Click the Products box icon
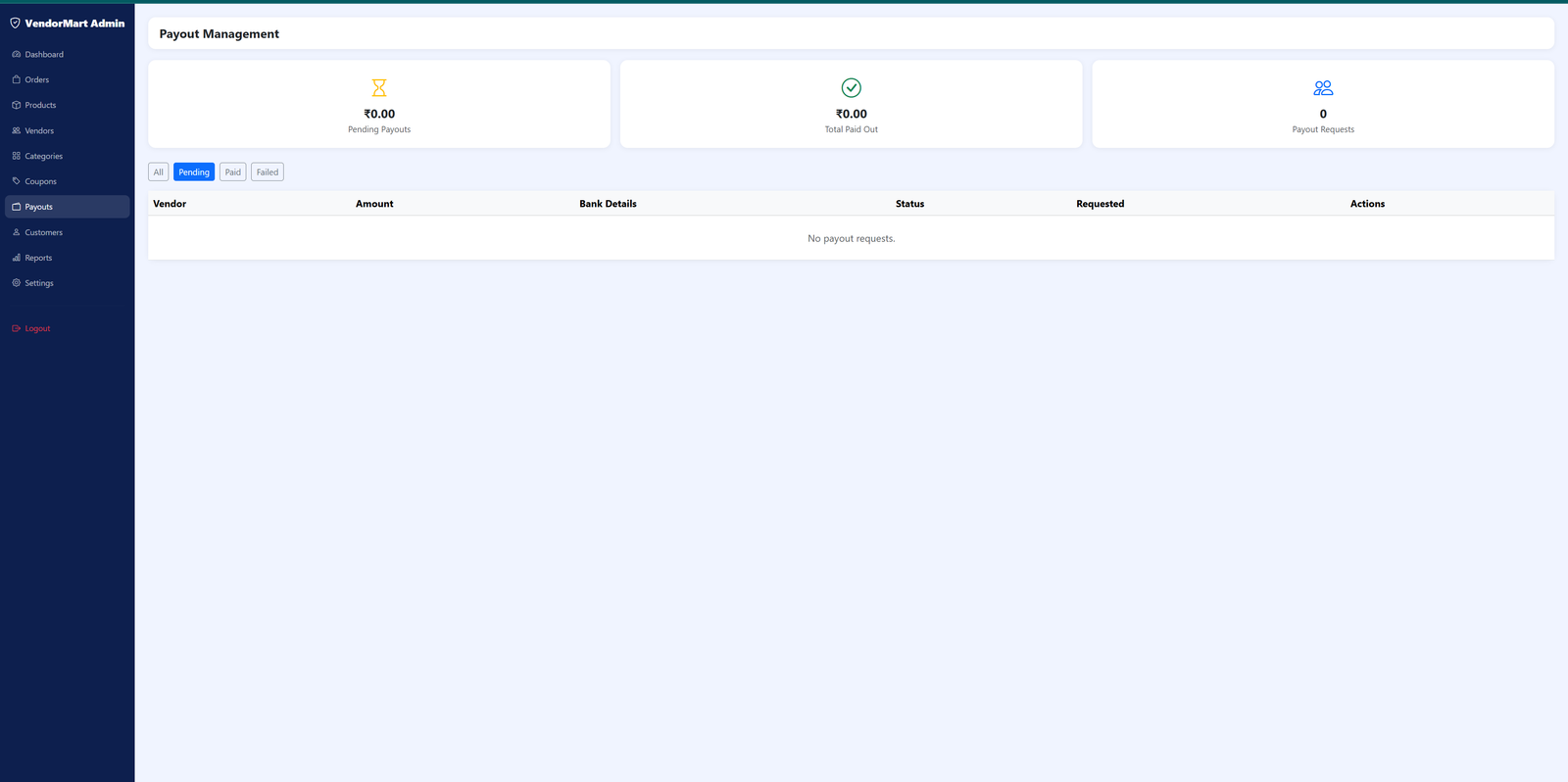The image size is (1568, 782). (16, 105)
